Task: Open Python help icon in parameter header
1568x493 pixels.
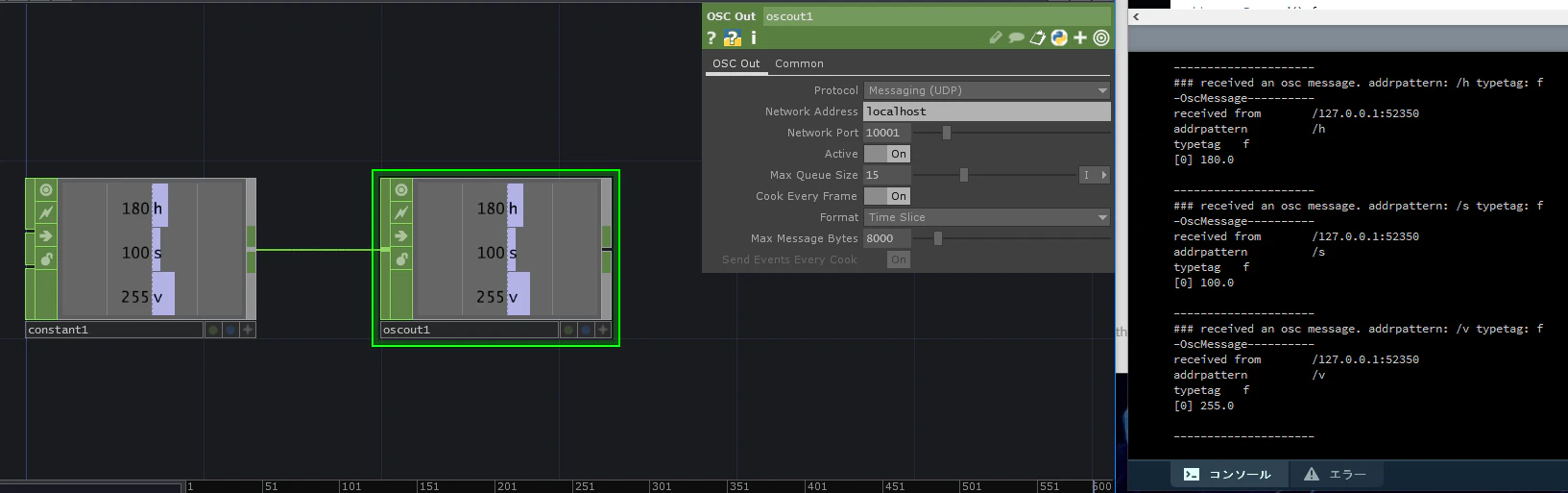Action: [733, 37]
